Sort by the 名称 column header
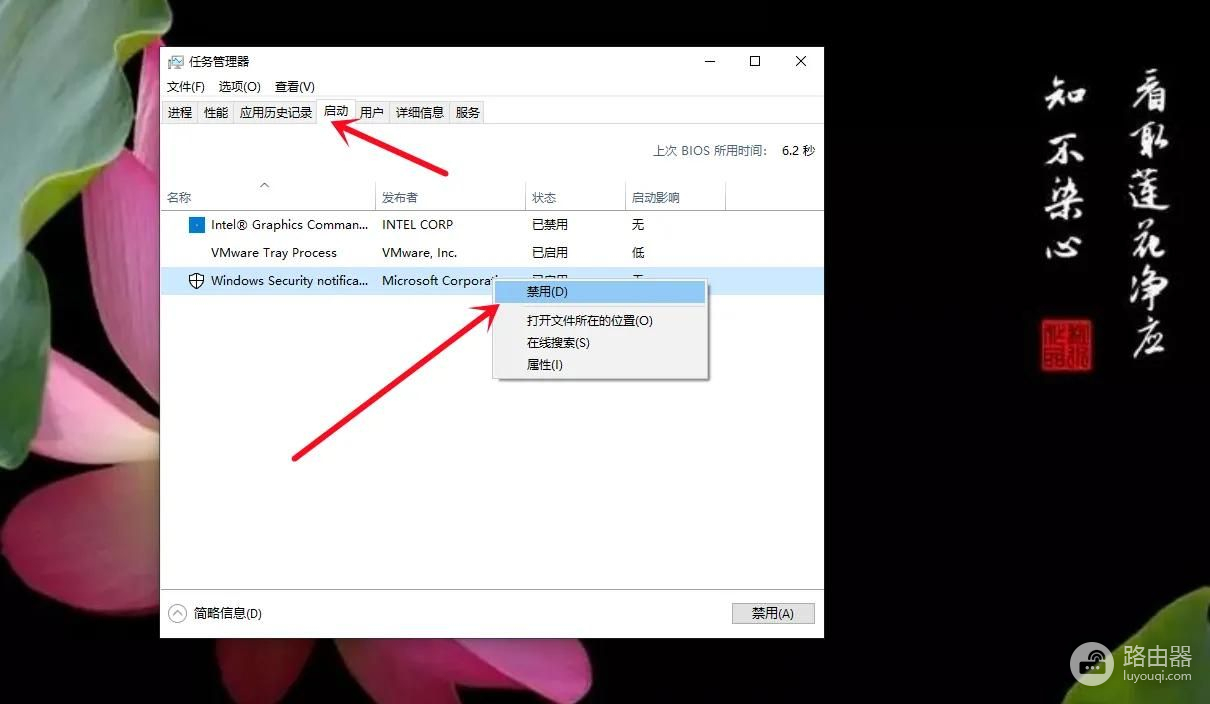The image size is (1210, 704). (268, 197)
